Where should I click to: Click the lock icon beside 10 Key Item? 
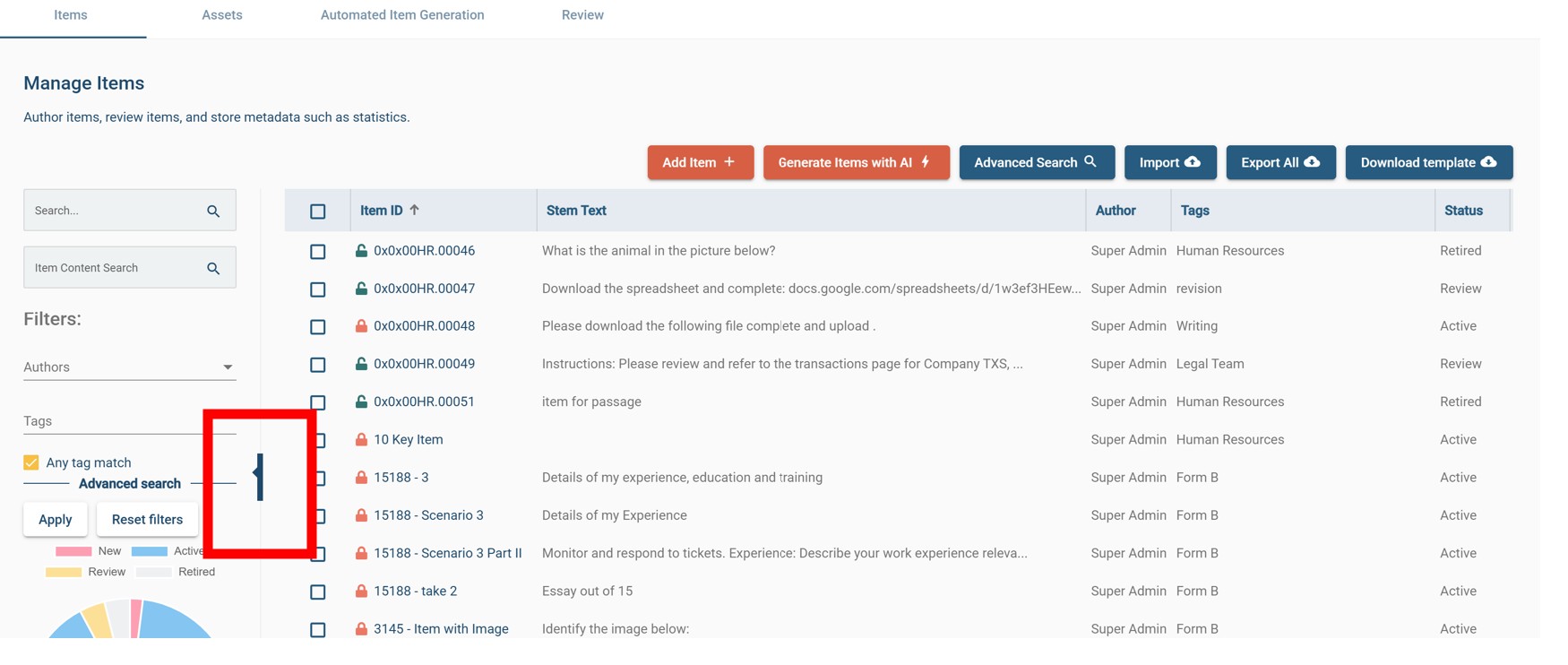click(x=361, y=439)
